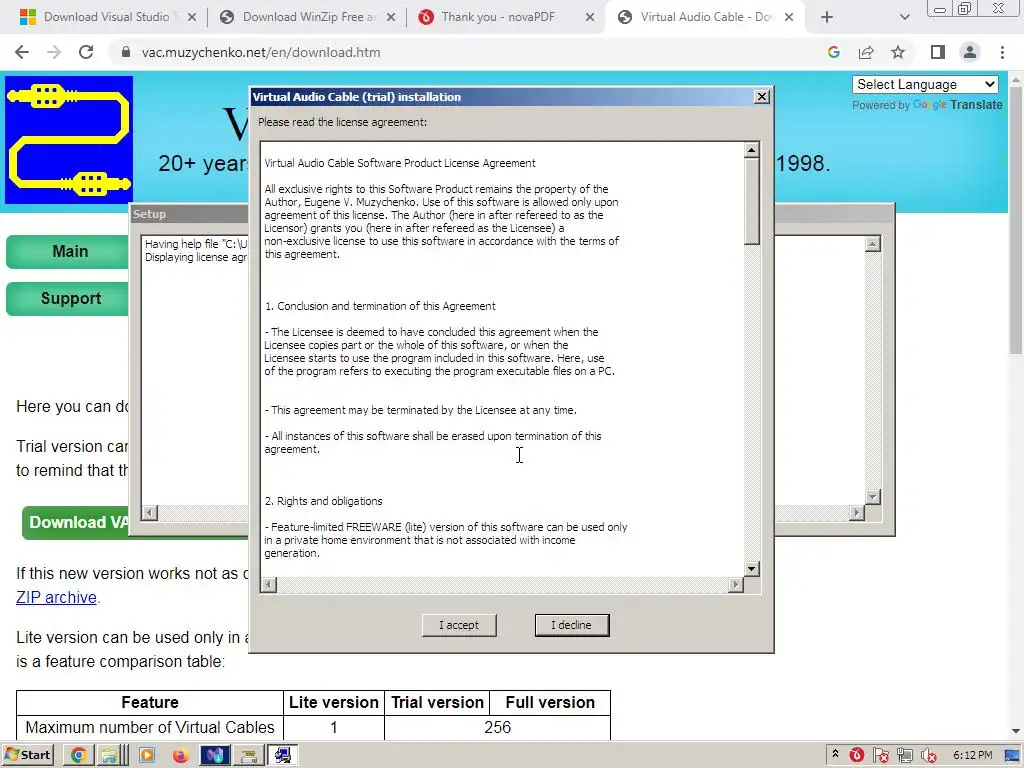This screenshot has width=1024, height=768.
Task: Close the WinZip tab
Action: tap(391, 17)
